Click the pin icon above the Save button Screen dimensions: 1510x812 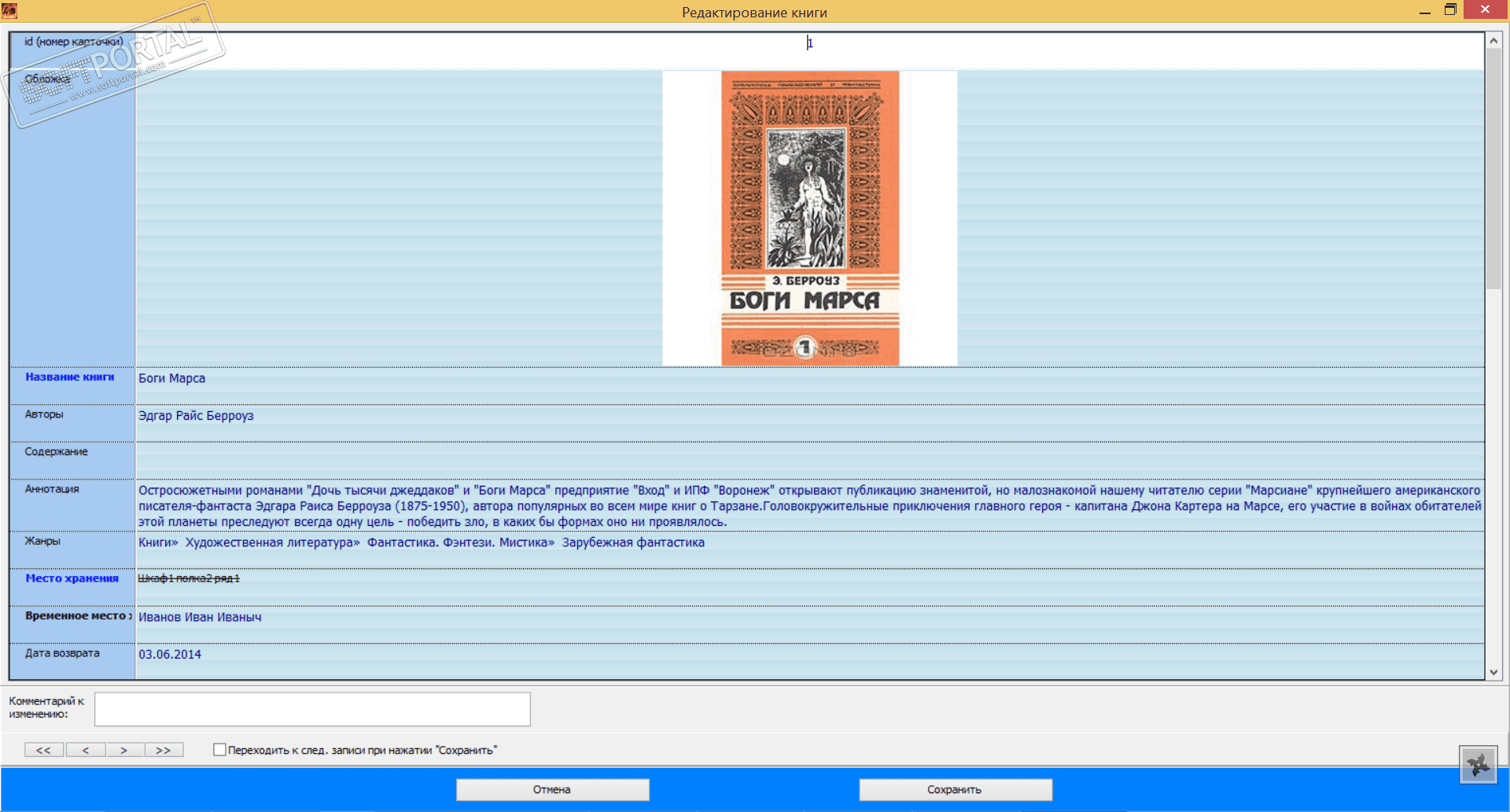point(1479,764)
